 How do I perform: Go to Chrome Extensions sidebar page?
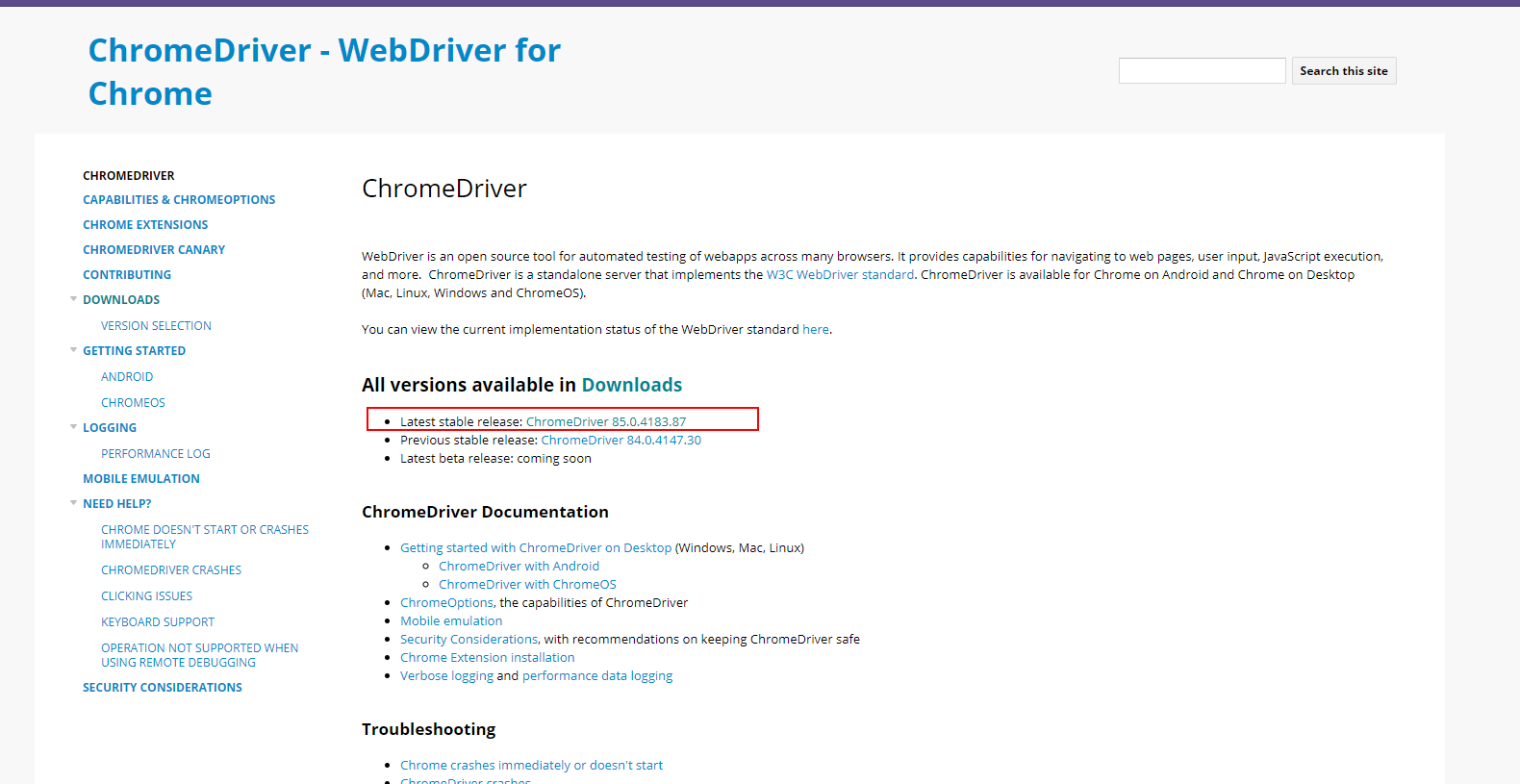[145, 225]
